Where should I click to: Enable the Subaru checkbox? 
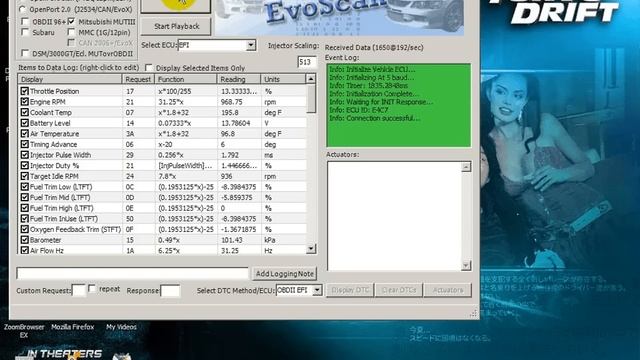tap(25, 32)
